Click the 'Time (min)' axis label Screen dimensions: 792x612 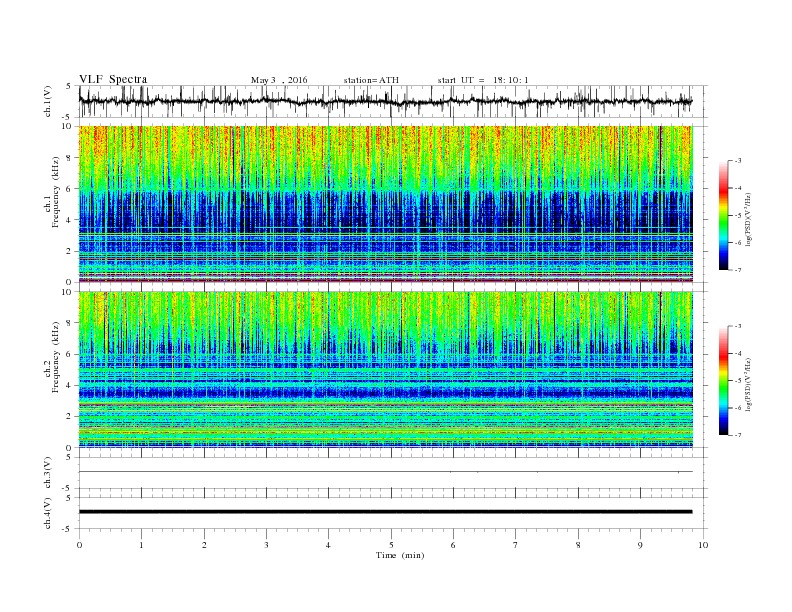click(x=400, y=555)
